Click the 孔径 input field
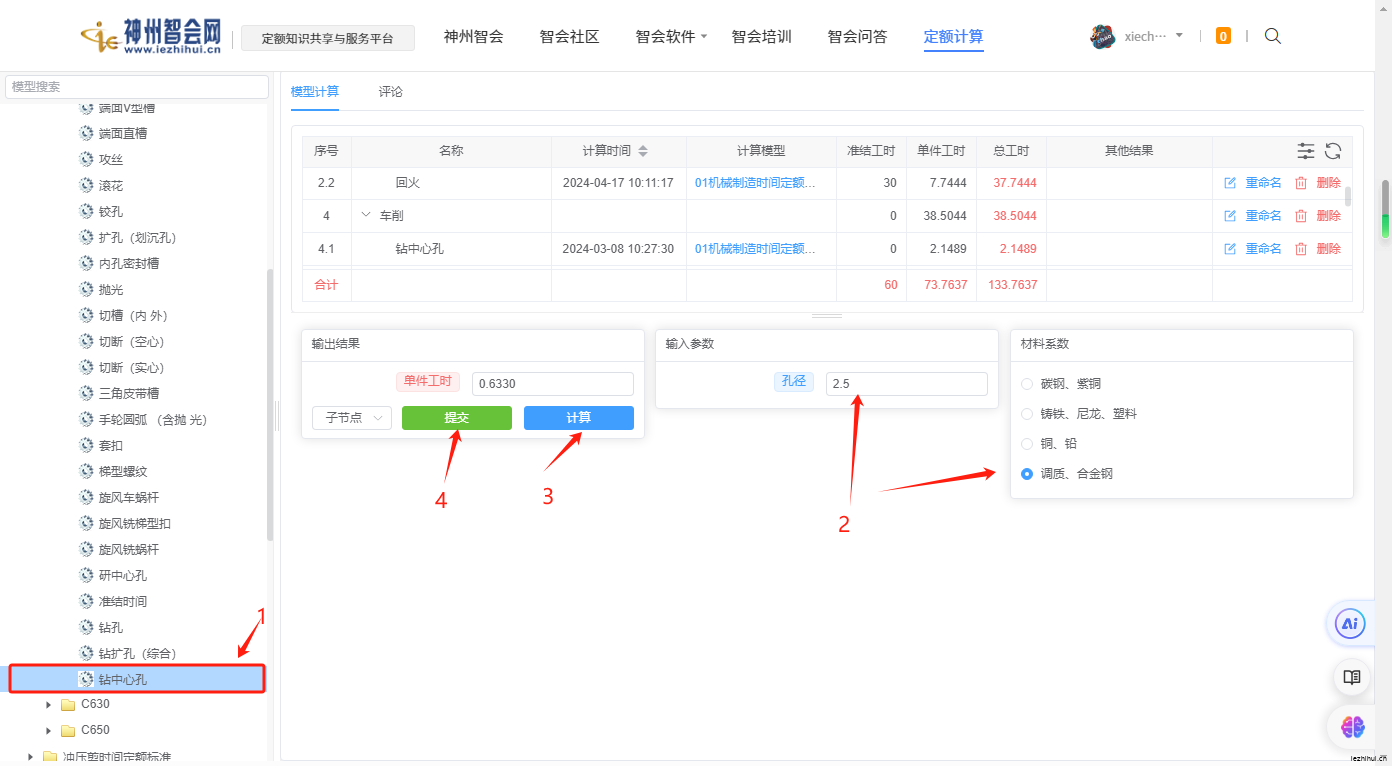This screenshot has height=766, width=1392. pyautogui.click(x=906, y=384)
